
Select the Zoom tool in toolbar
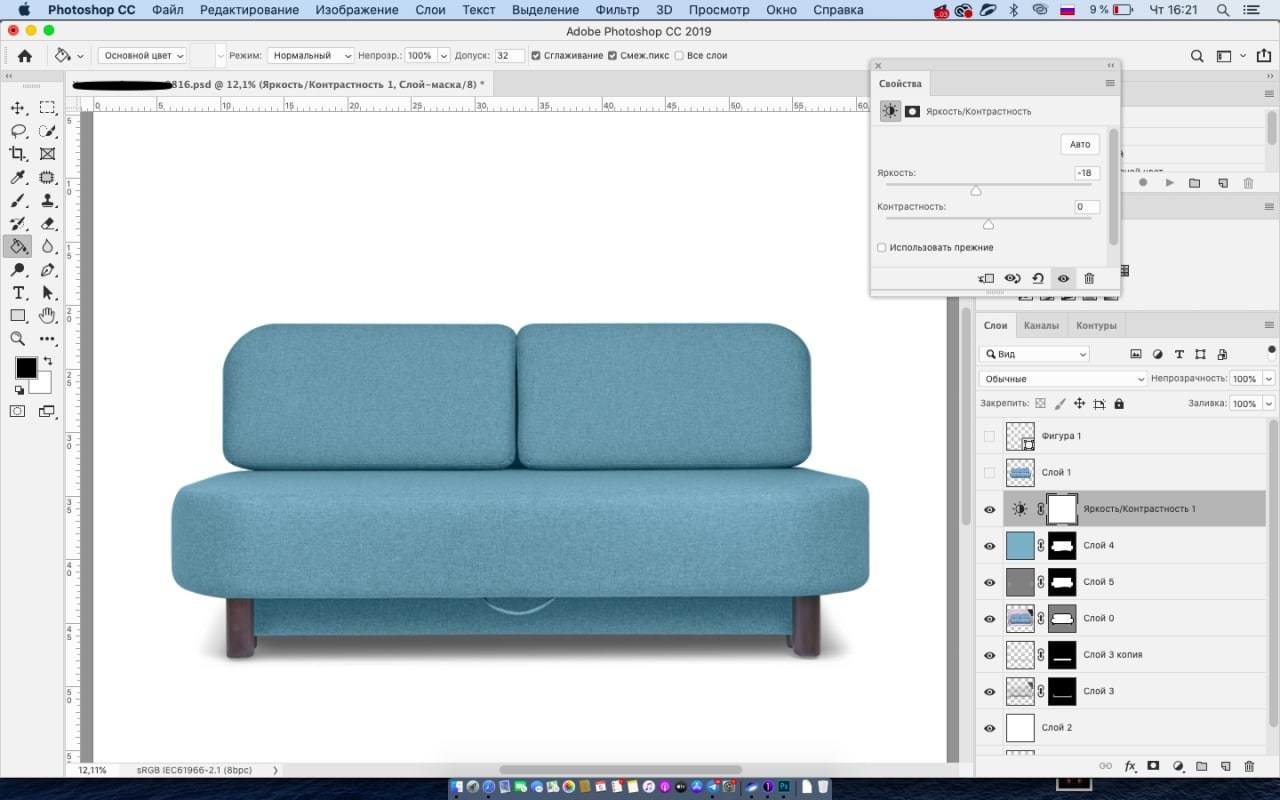tap(18, 339)
